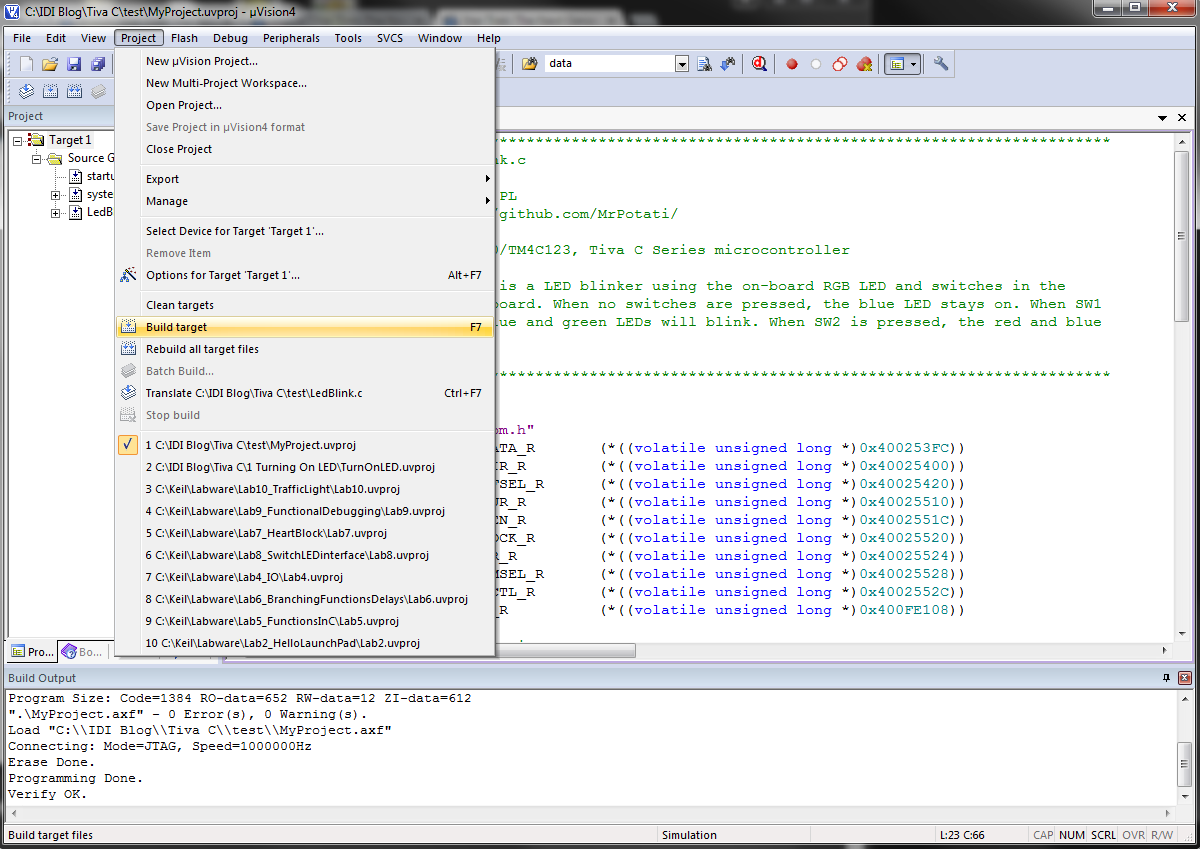The width and height of the screenshot is (1200, 849).
Task: Insert a breakpoint with the red dot icon
Action: 792,64
